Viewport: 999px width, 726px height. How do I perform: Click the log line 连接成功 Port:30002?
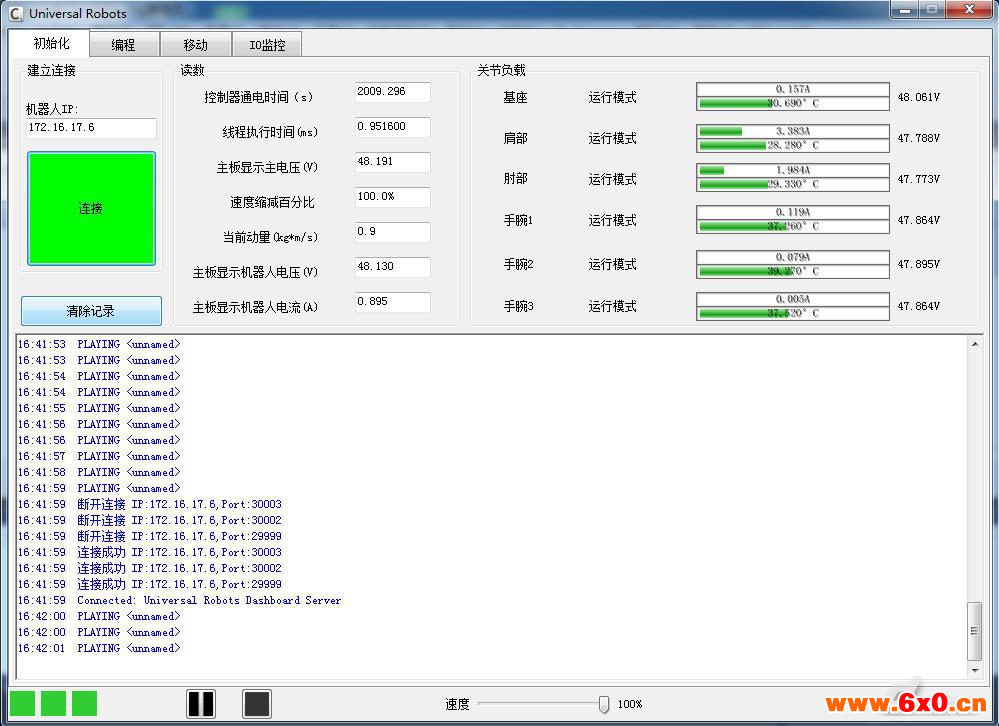tap(150, 568)
